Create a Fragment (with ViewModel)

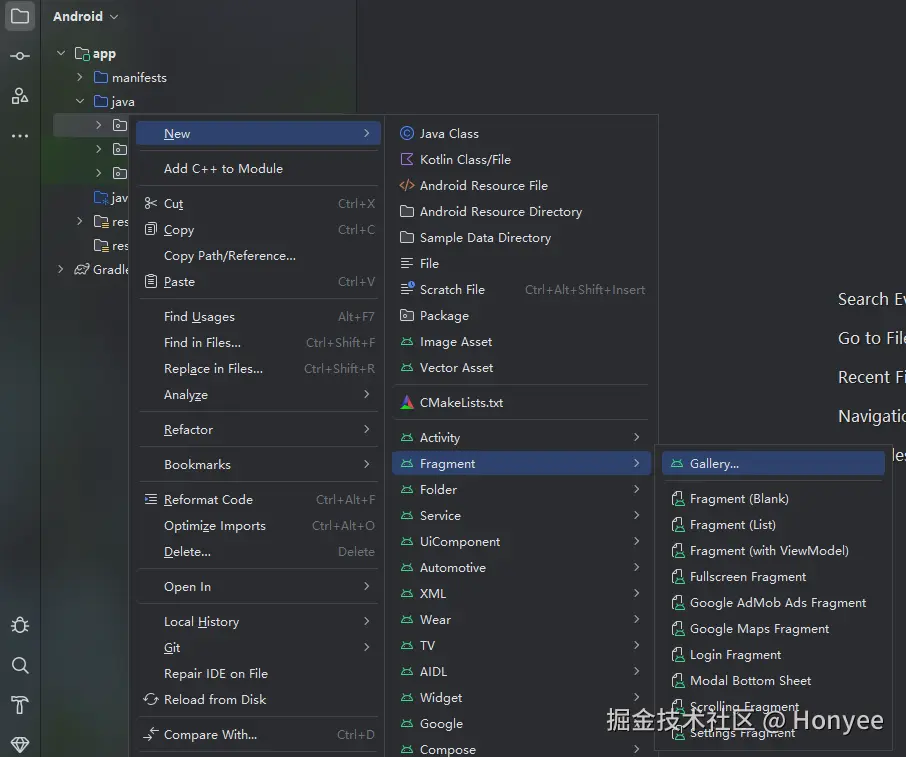(773, 551)
